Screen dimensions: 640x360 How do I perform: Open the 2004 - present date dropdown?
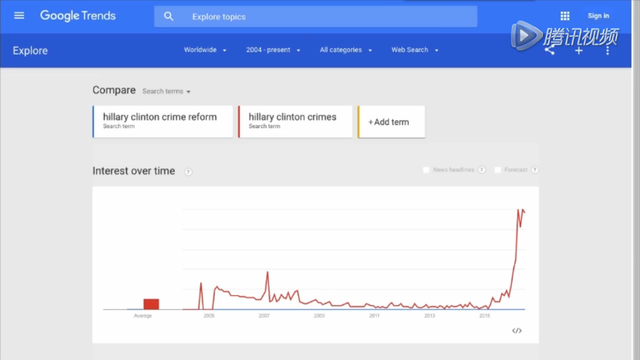(273, 50)
